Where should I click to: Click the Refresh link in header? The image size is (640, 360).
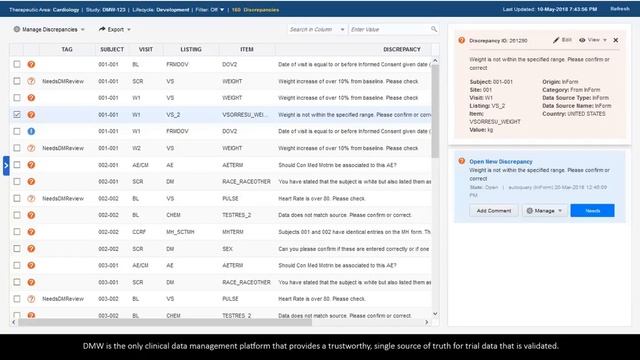click(620, 9)
